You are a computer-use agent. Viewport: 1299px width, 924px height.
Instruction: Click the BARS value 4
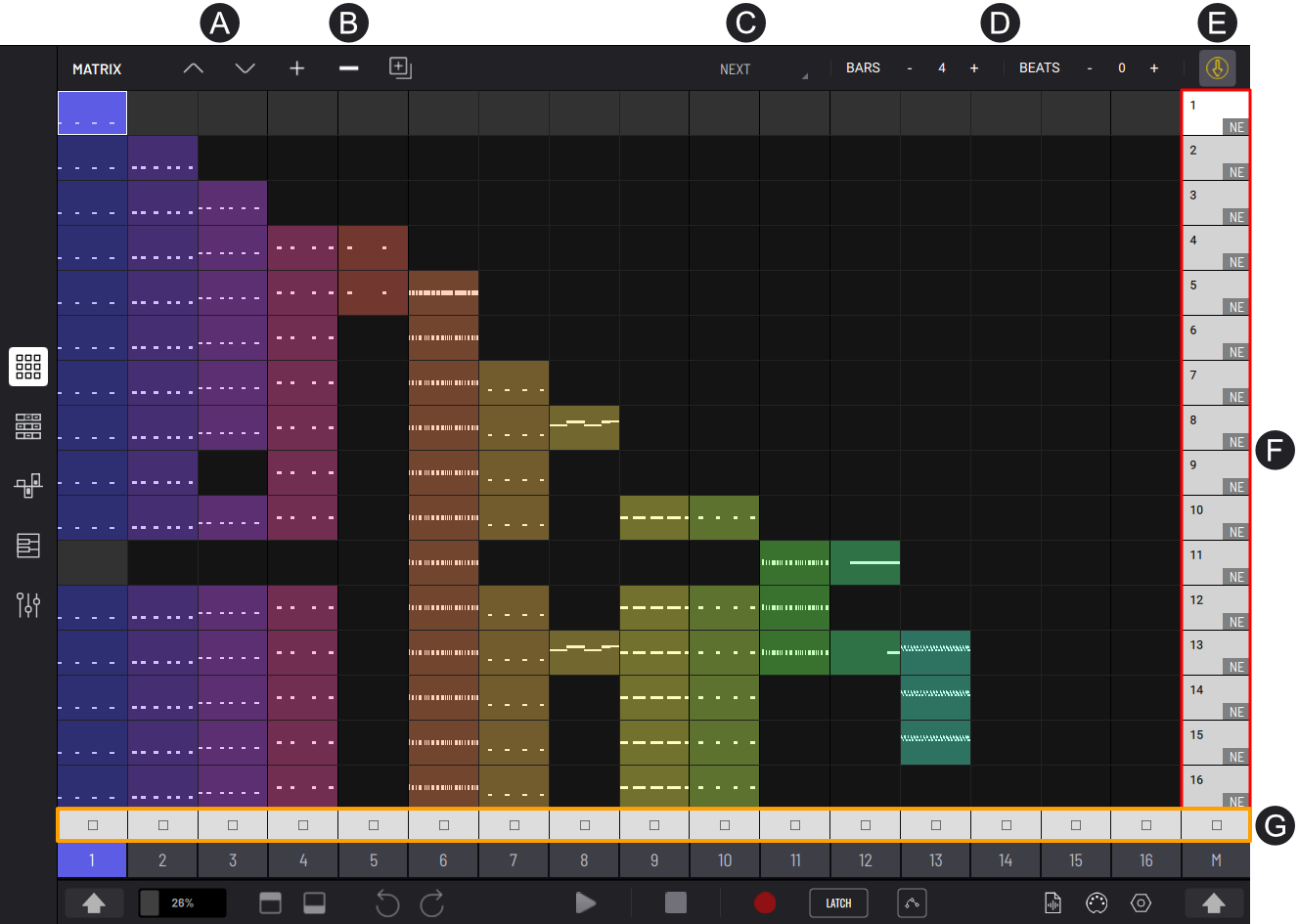pyautogui.click(x=942, y=68)
